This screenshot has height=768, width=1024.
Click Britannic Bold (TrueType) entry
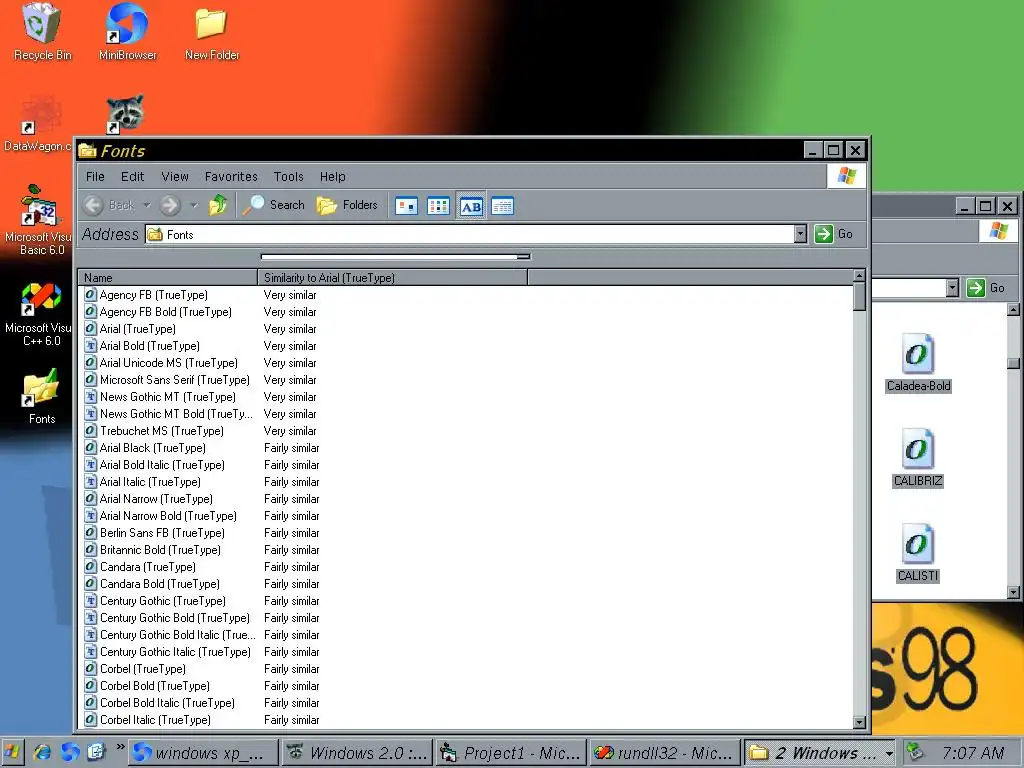pos(160,549)
